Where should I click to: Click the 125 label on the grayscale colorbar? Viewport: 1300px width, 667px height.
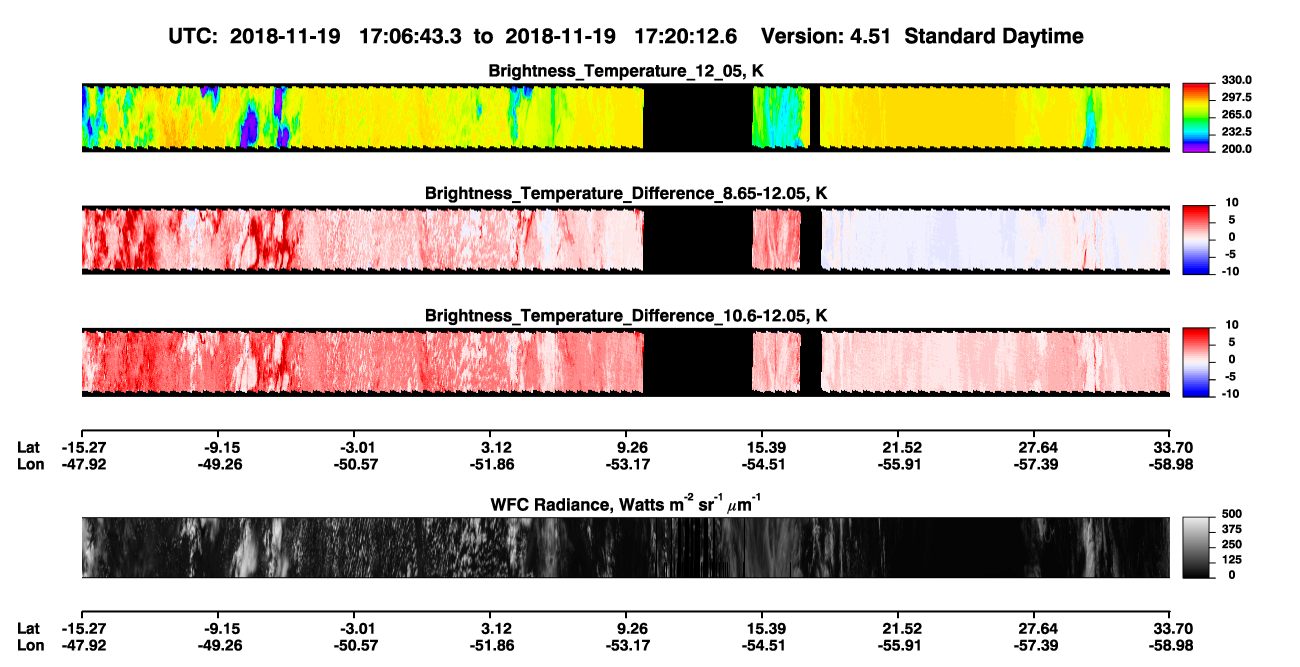tap(1231, 560)
